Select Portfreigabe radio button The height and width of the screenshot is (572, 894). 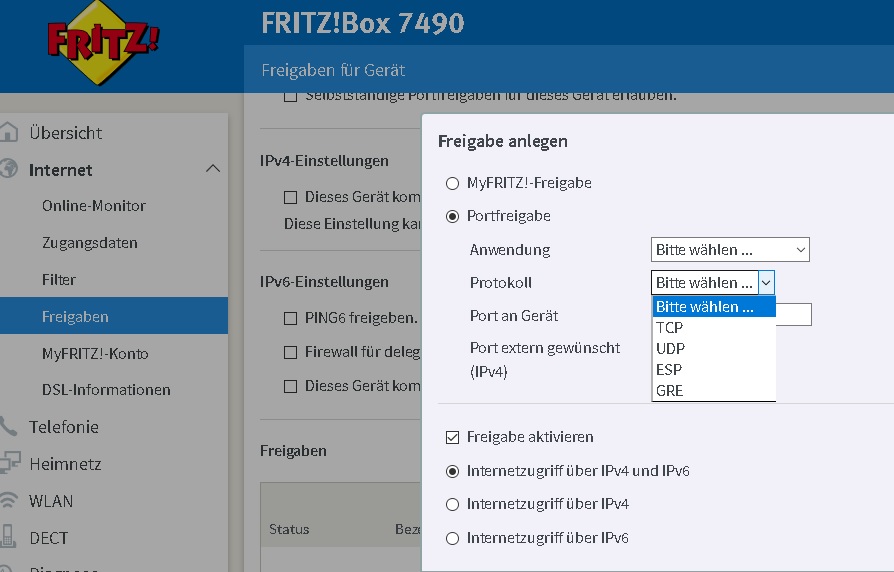(x=452, y=217)
